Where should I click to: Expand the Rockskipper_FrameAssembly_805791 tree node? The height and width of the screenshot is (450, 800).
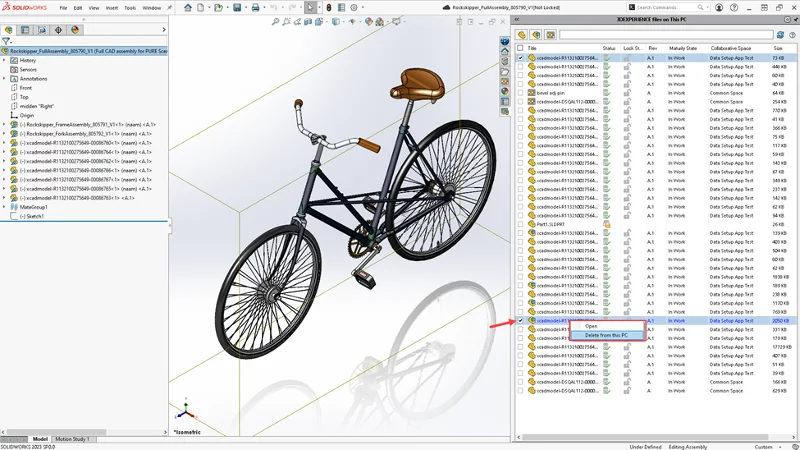coord(4,124)
